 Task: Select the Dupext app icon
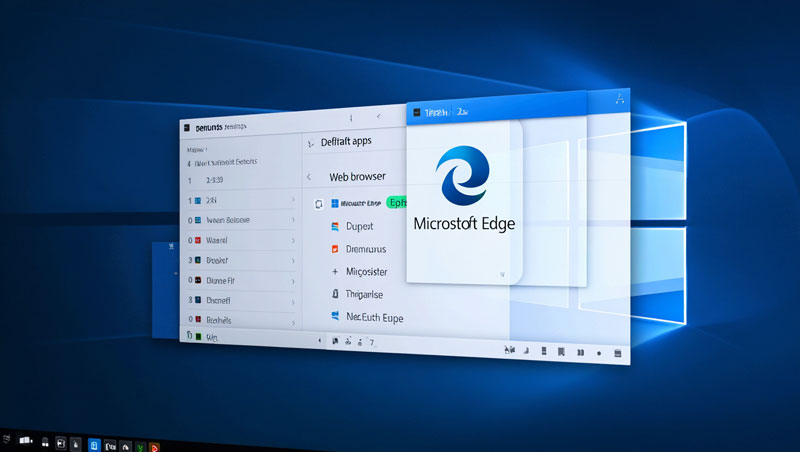(335, 226)
